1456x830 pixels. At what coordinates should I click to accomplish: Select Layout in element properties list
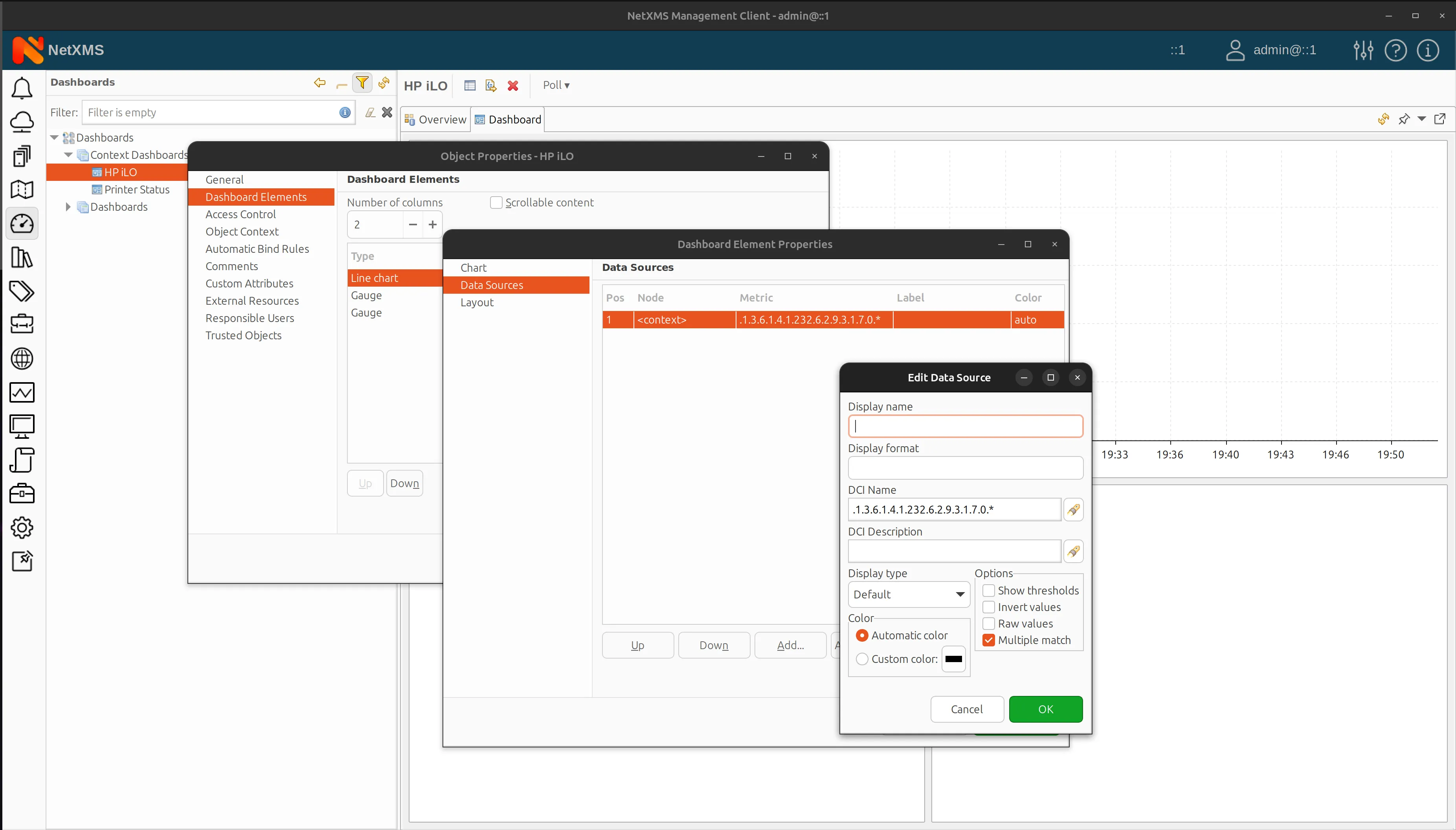[x=477, y=302]
